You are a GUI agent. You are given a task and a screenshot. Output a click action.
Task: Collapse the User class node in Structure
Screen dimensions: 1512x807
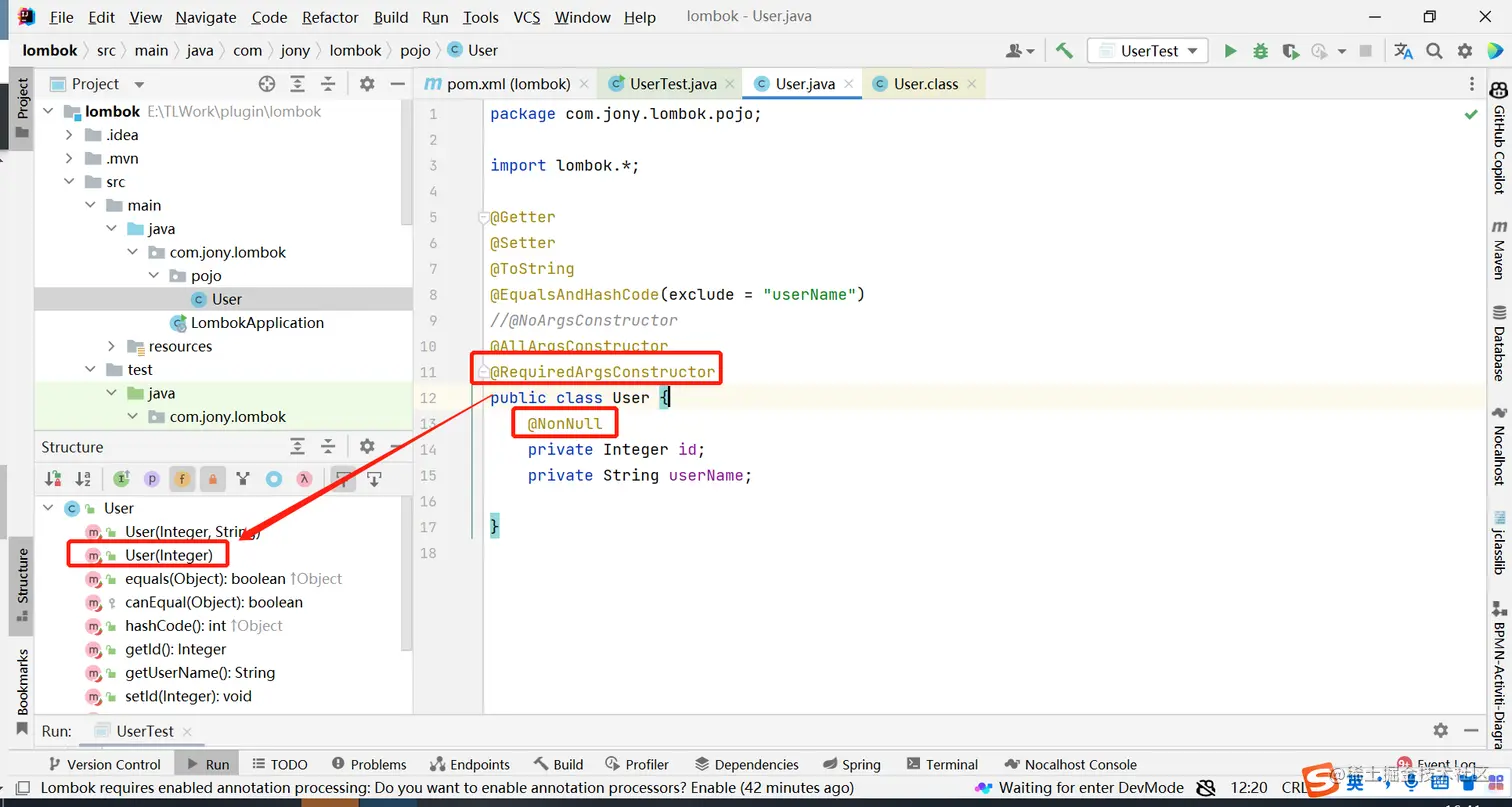48,508
